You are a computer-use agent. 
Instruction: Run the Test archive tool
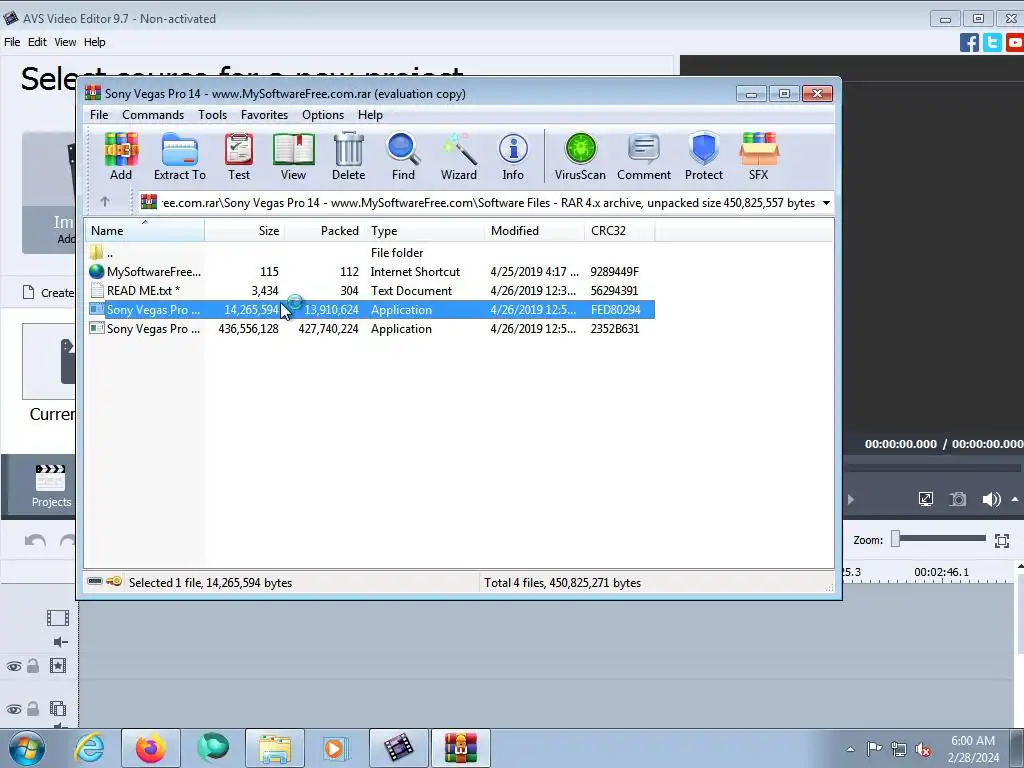pos(239,157)
